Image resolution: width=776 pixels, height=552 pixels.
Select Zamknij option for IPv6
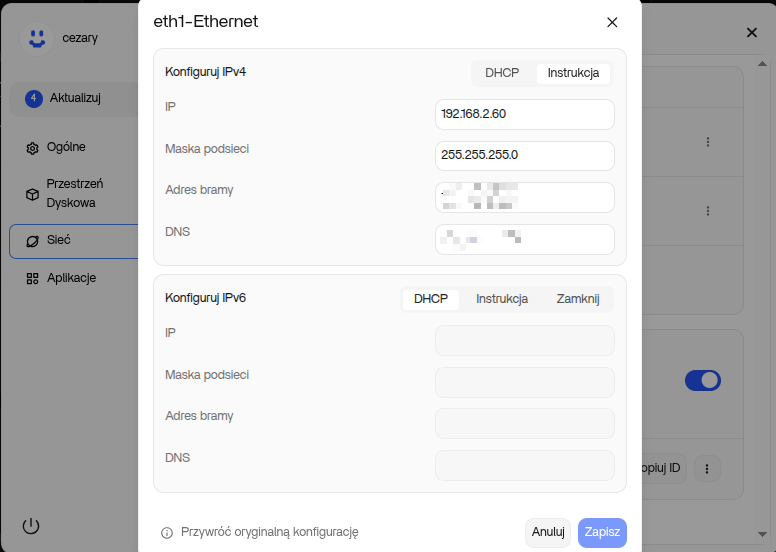tap(577, 299)
